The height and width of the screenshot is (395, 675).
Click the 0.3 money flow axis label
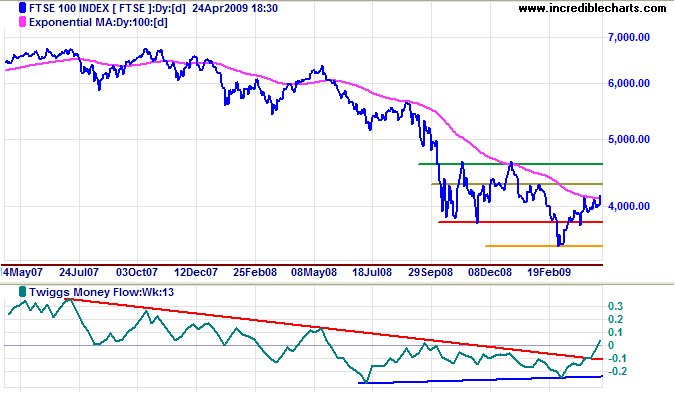pyautogui.click(x=615, y=306)
